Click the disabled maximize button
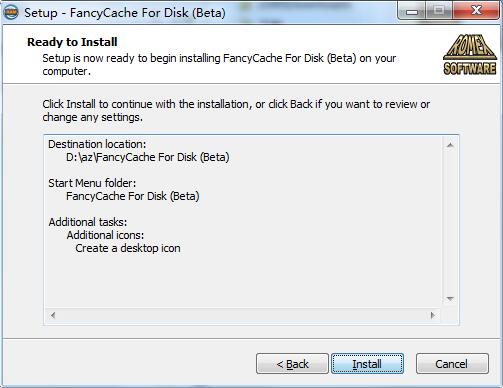The height and width of the screenshot is (388, 503). [439, 12]
